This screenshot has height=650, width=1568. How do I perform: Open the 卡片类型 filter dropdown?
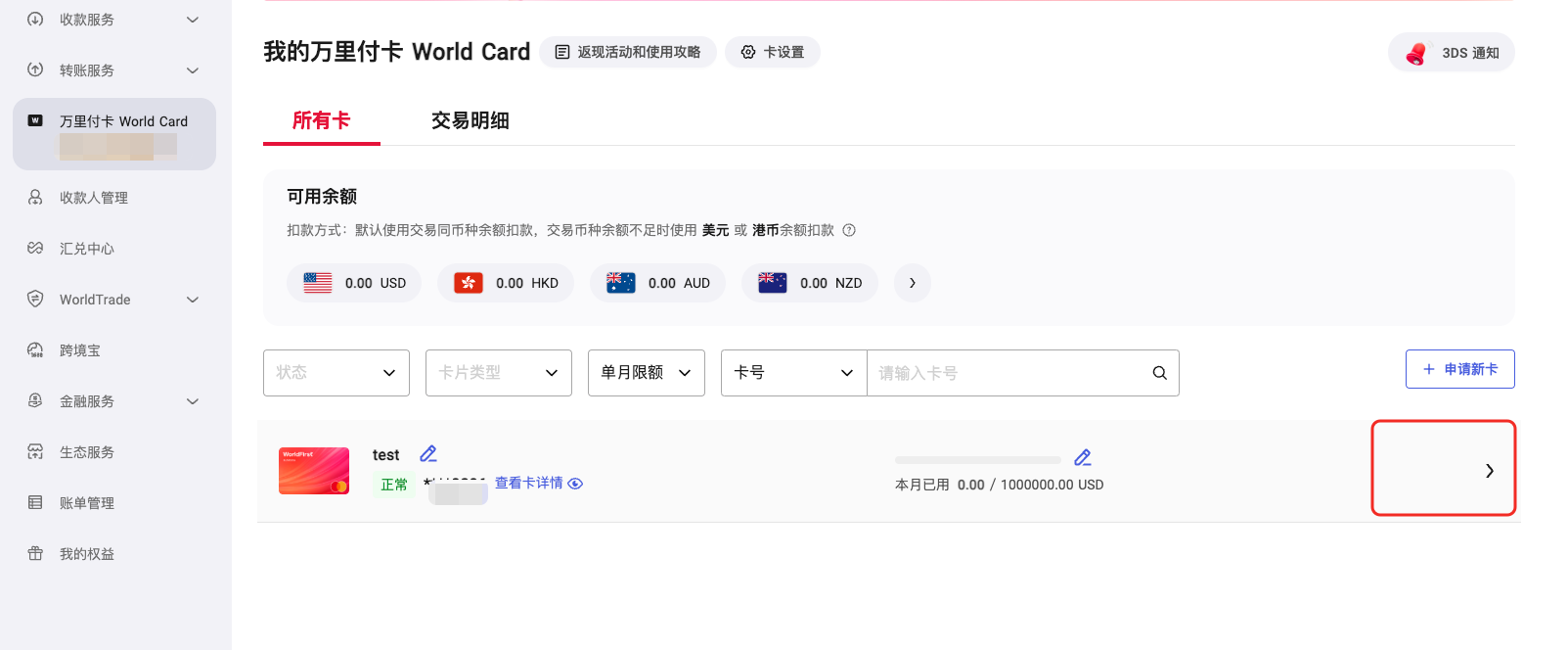[498, 373]
